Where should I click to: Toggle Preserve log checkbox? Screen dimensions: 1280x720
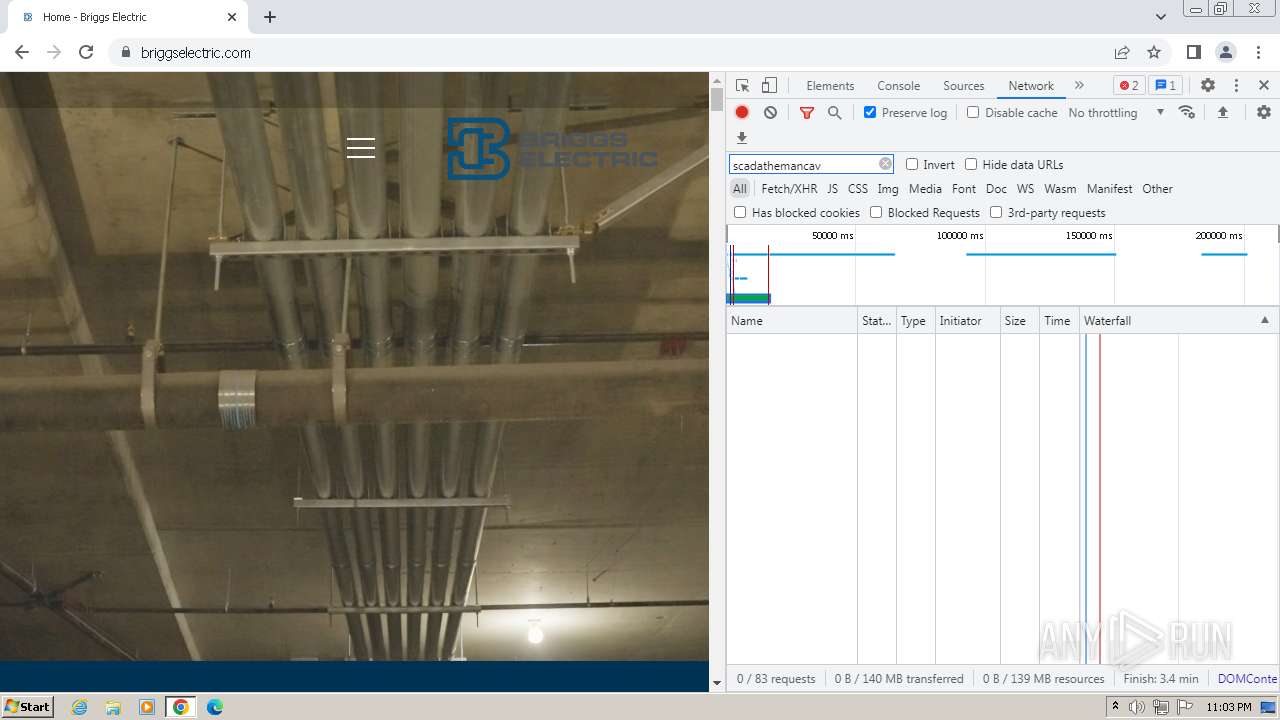[x=870, y=112]
